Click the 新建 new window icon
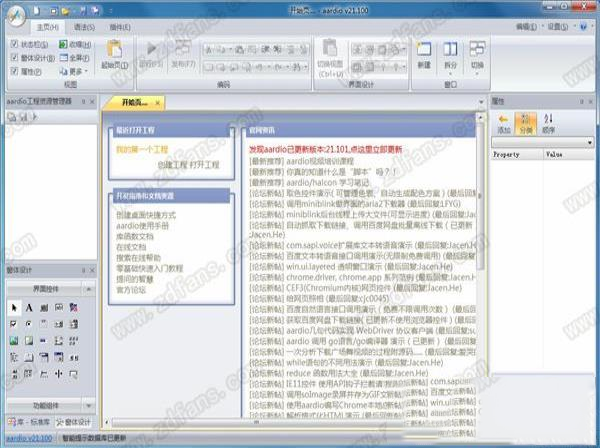The image size is (600, 448). pos(424,51)
